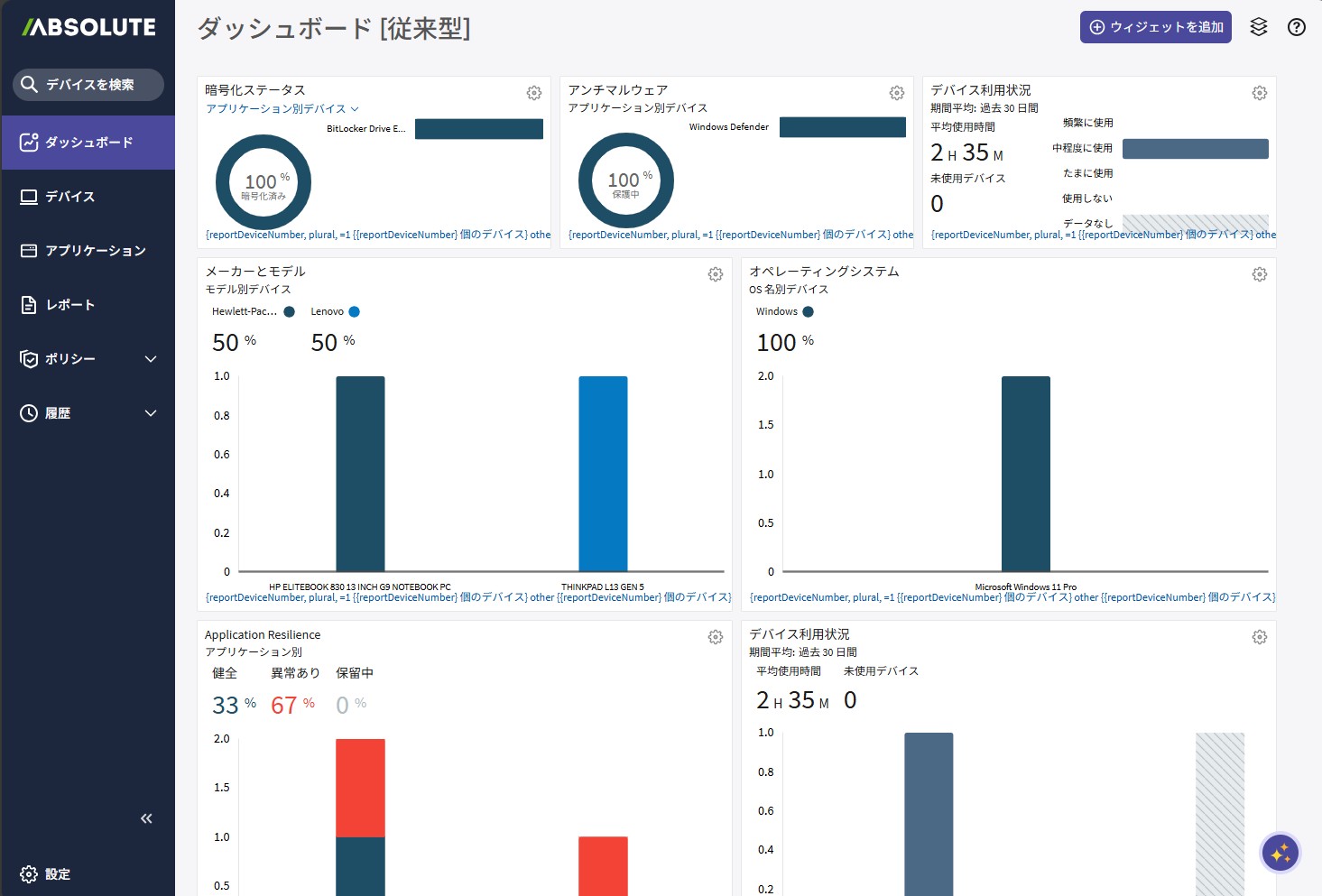Image resolution: width=1322 pixels, height=896 pixels.
Task: Click ウィジェットを追加 button
Action: pyautogui.click(x=1155, y=27)
